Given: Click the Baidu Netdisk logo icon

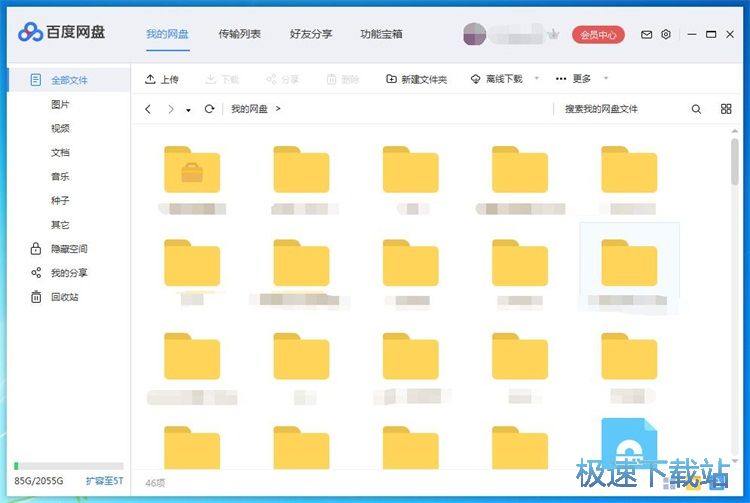Looking at the screenshot, I should [x=30, y=32].
